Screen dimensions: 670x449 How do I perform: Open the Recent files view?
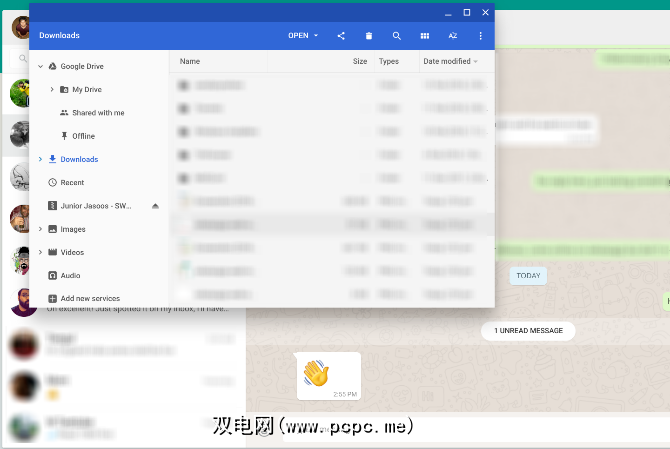coord(72,182)
